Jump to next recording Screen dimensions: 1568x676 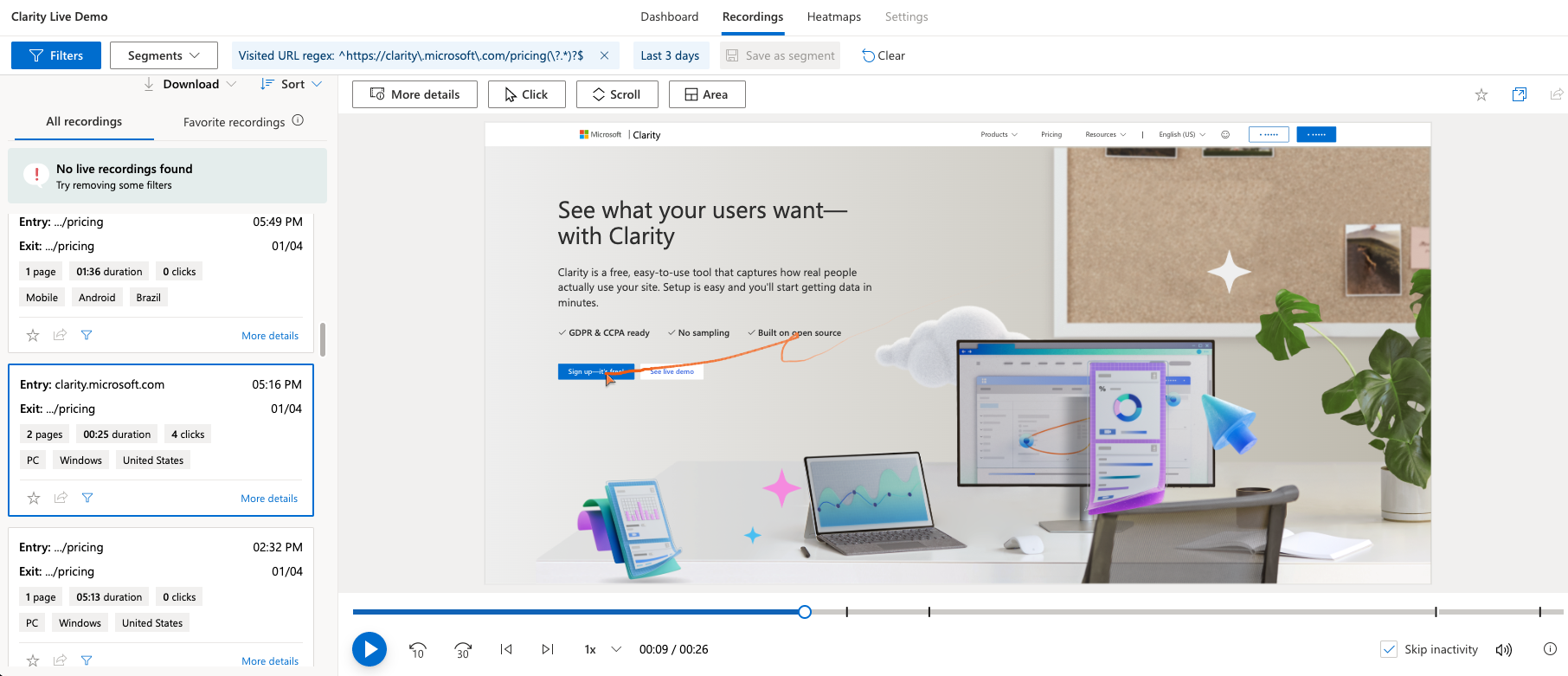pos(548,649)
